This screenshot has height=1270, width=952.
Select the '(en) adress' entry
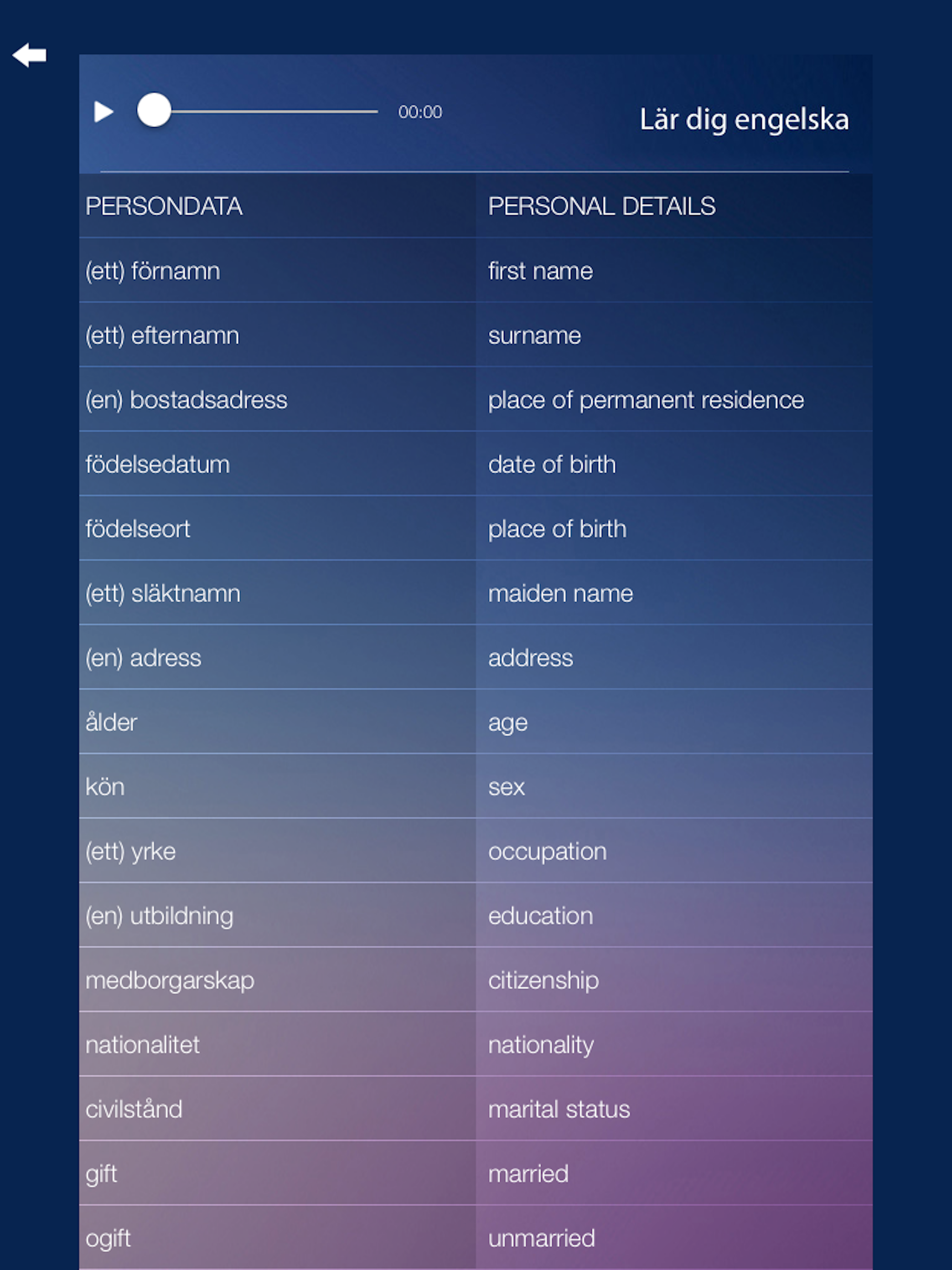[144, 658]
